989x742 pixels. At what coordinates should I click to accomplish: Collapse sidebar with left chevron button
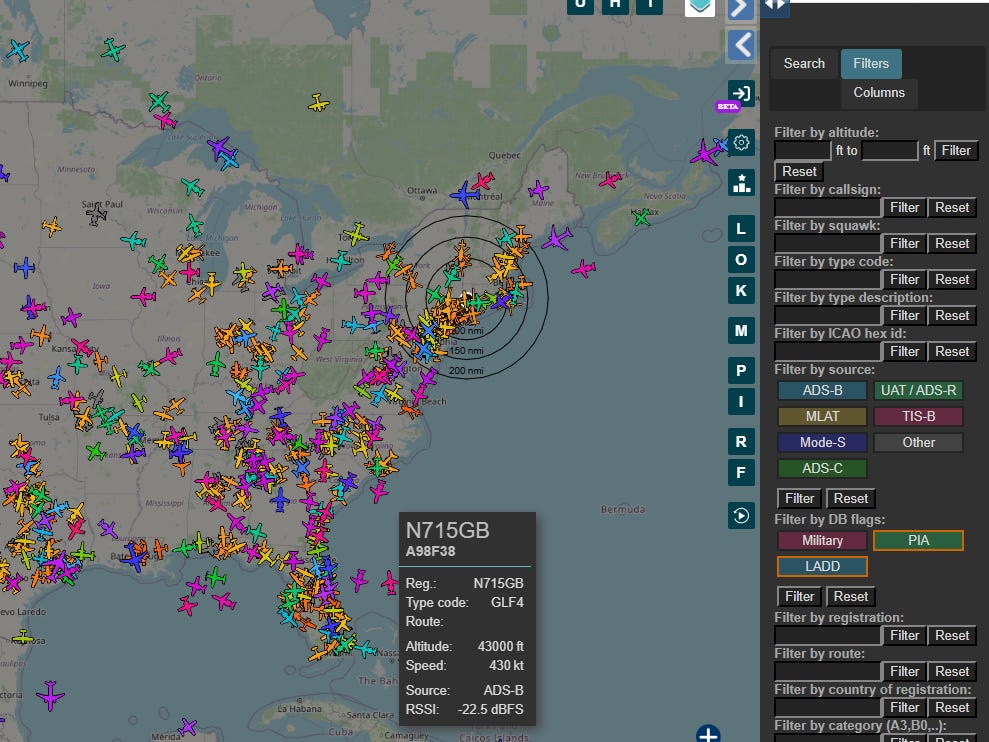click(x=741, y=45)
